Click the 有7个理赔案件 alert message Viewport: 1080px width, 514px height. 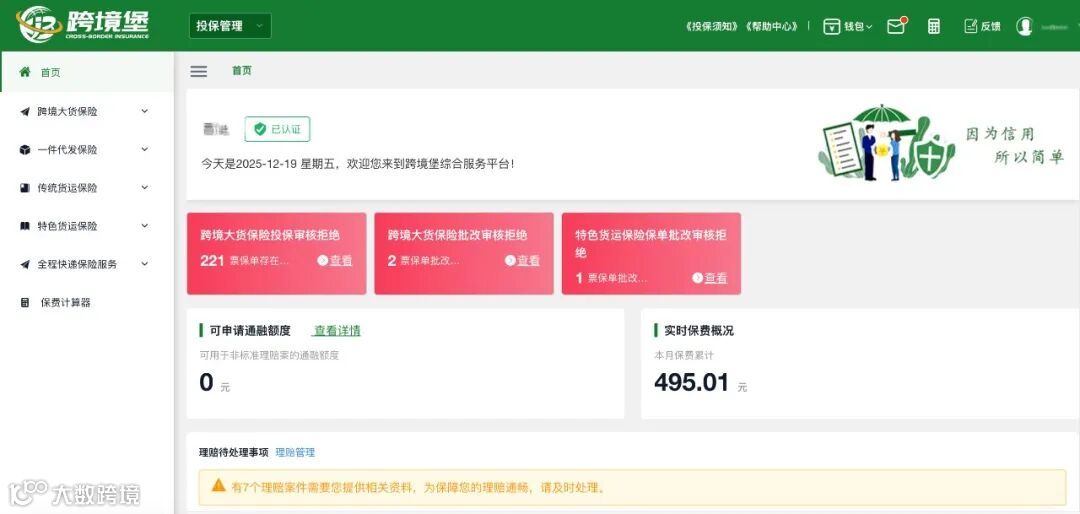pyautogui.click(x=419, y=488)
